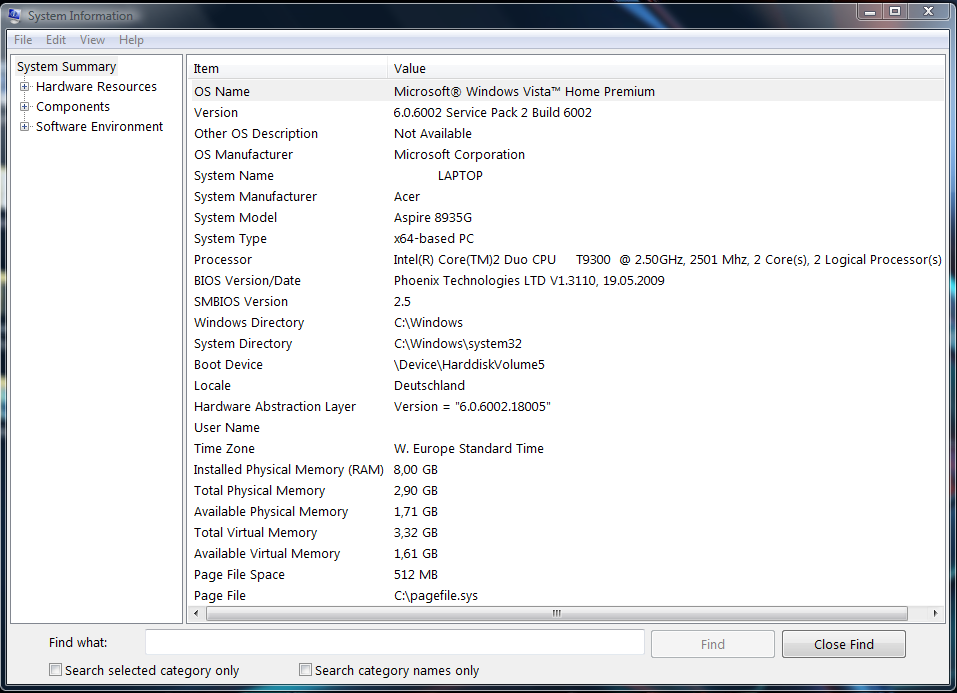Image resolution: width=957 pixels, height=693 pixels.
Task: Expand the Components node
Action: 24,107
